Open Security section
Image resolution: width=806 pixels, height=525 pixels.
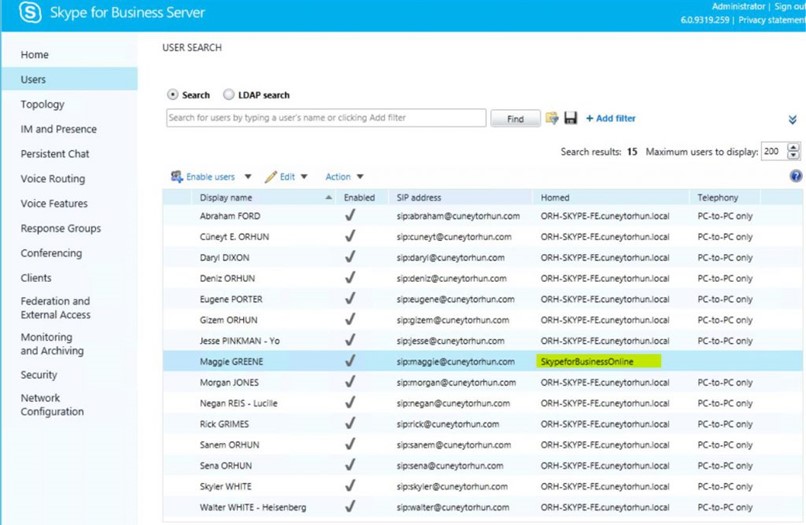[39, 375]
